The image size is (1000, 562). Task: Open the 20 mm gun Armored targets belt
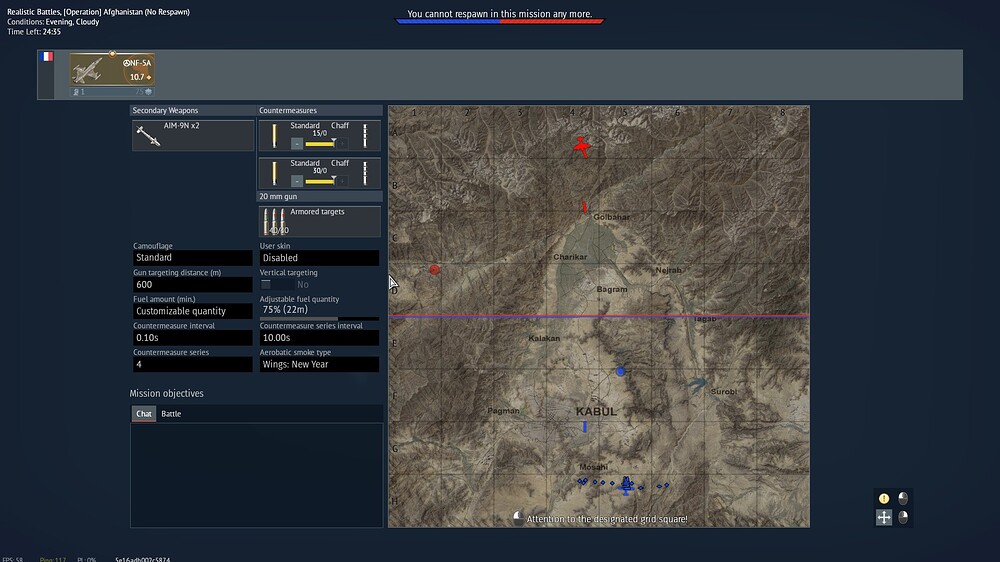(319, 221)
